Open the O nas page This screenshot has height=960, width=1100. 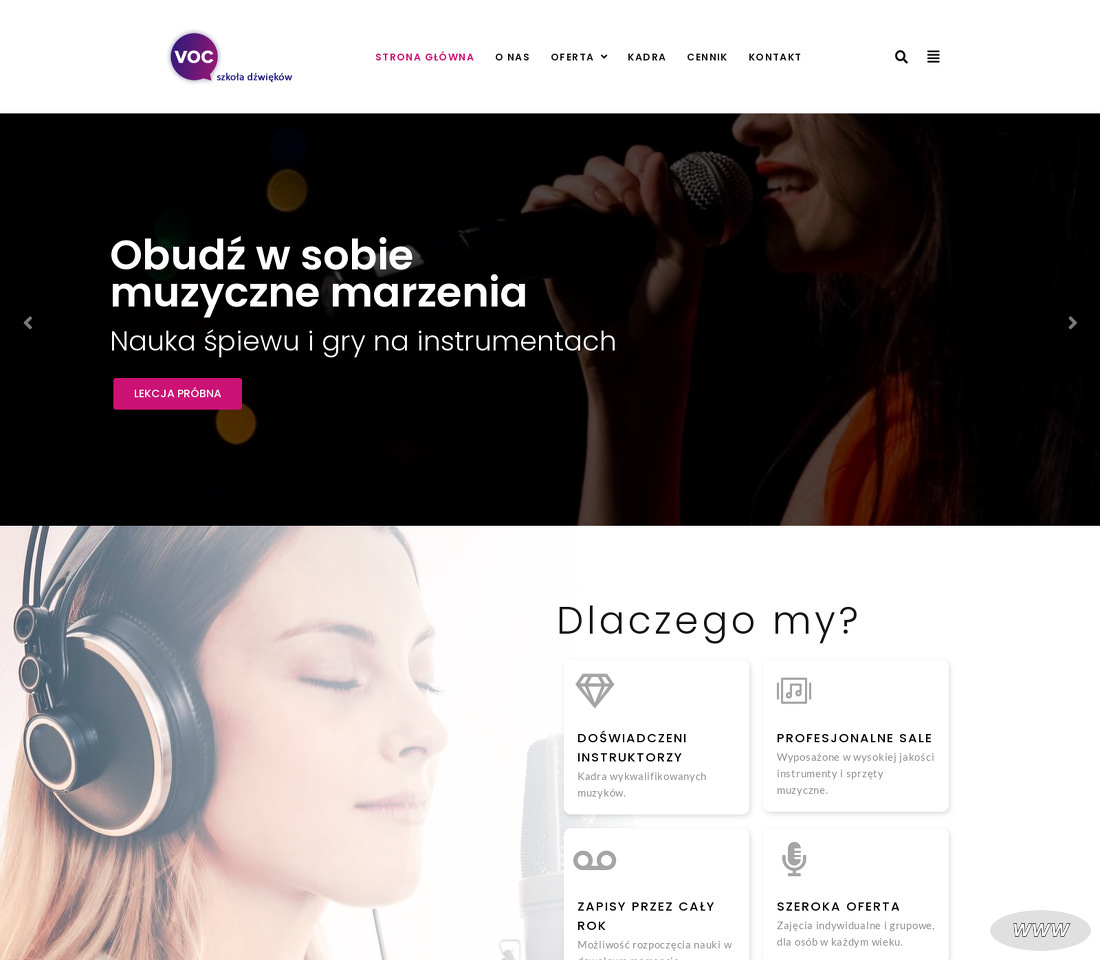(x=512, y=57)
